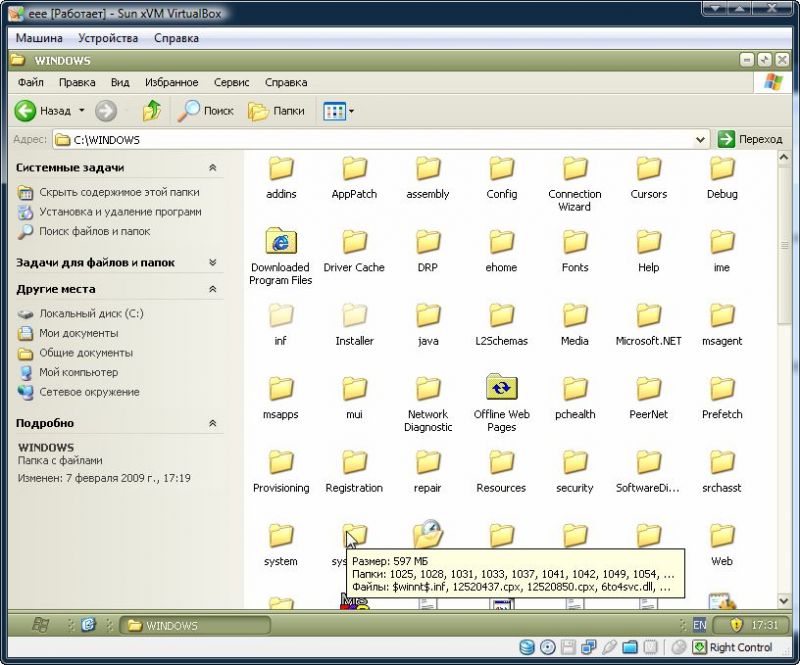
Task: Expand Задачи для файлов и папок panel
Action: (x=212, y=262)
